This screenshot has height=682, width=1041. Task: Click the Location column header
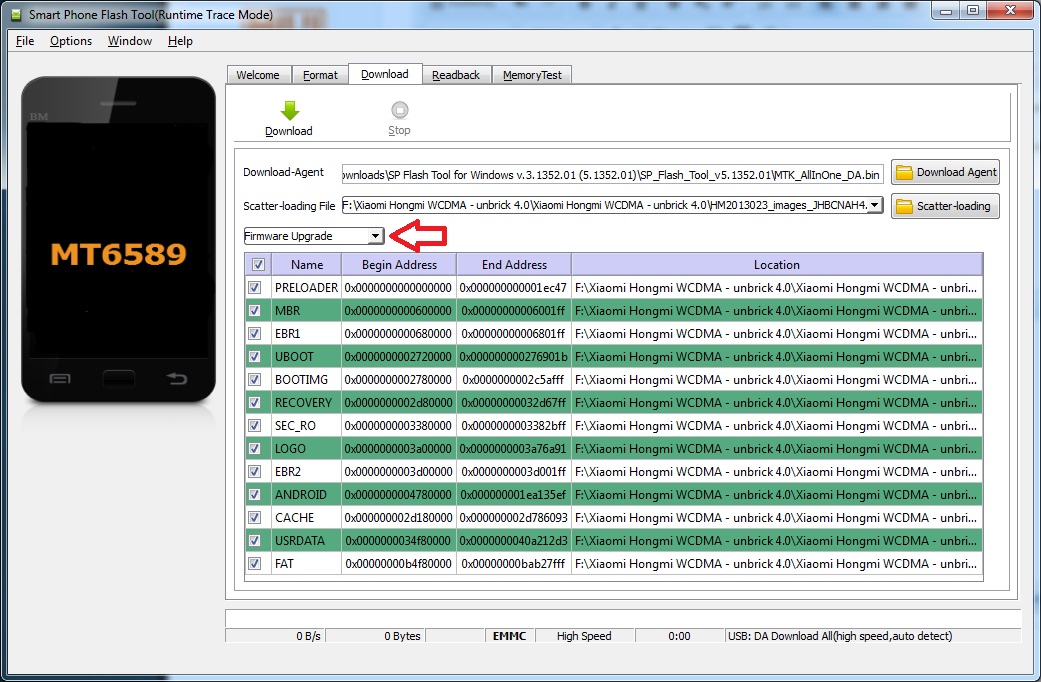point(776,265)
